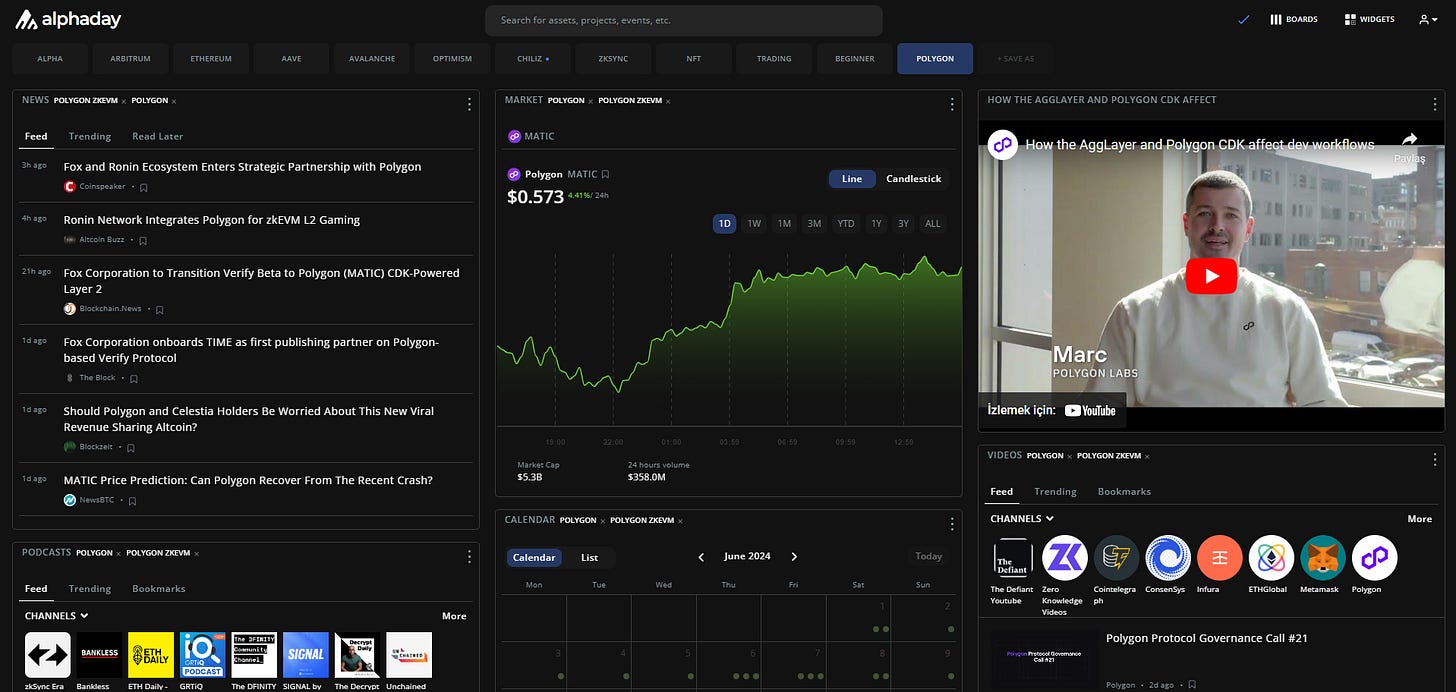This screenshot has width=1456, height=692.
Task: Select 1M chart timeframe
Action: [x=784, y=224]
